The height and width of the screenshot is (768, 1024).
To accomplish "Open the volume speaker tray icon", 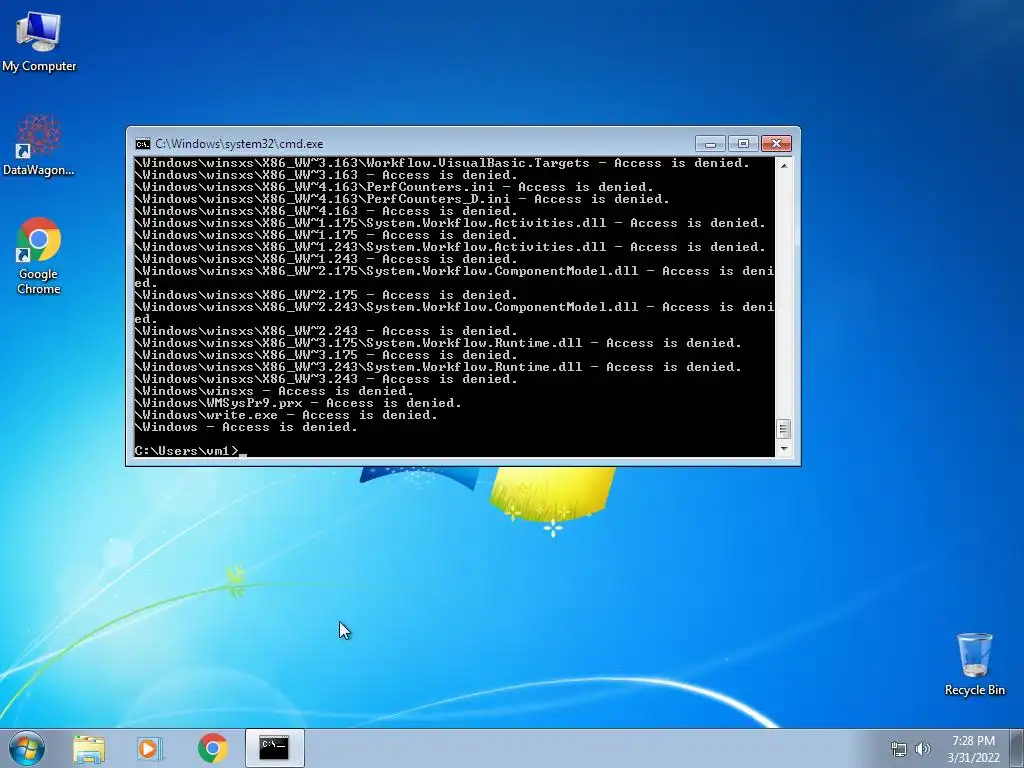I will (923, 749).
